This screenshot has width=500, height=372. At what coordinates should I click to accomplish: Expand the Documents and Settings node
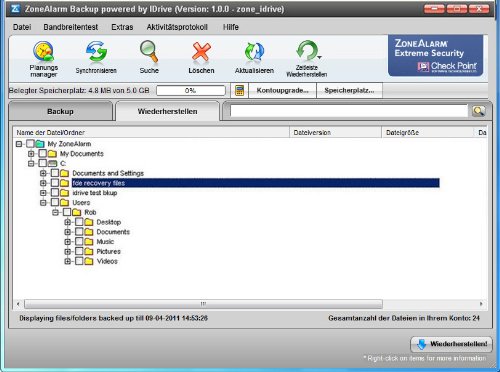point(43,173)
